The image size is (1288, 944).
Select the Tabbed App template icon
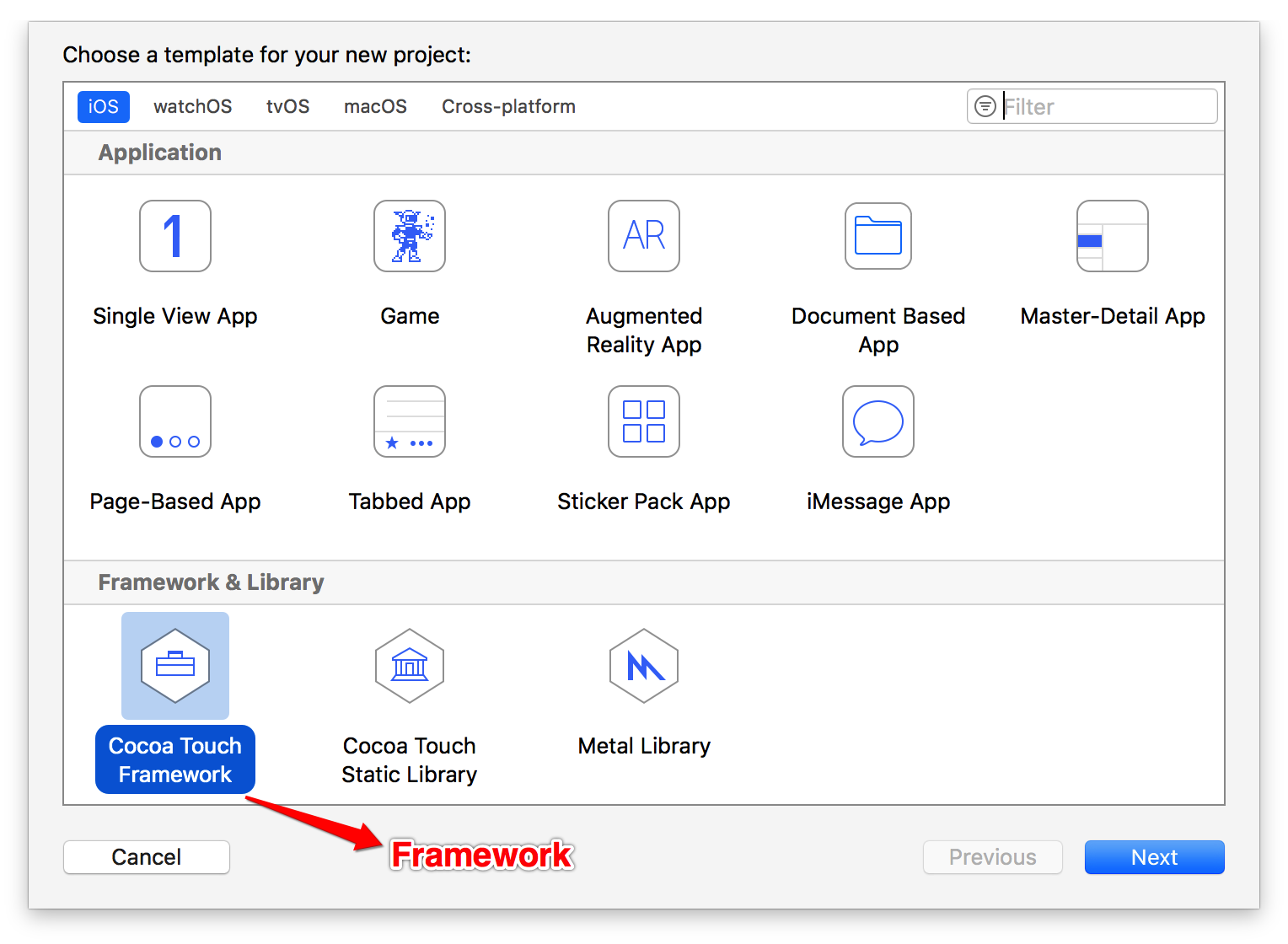(410, 421)
